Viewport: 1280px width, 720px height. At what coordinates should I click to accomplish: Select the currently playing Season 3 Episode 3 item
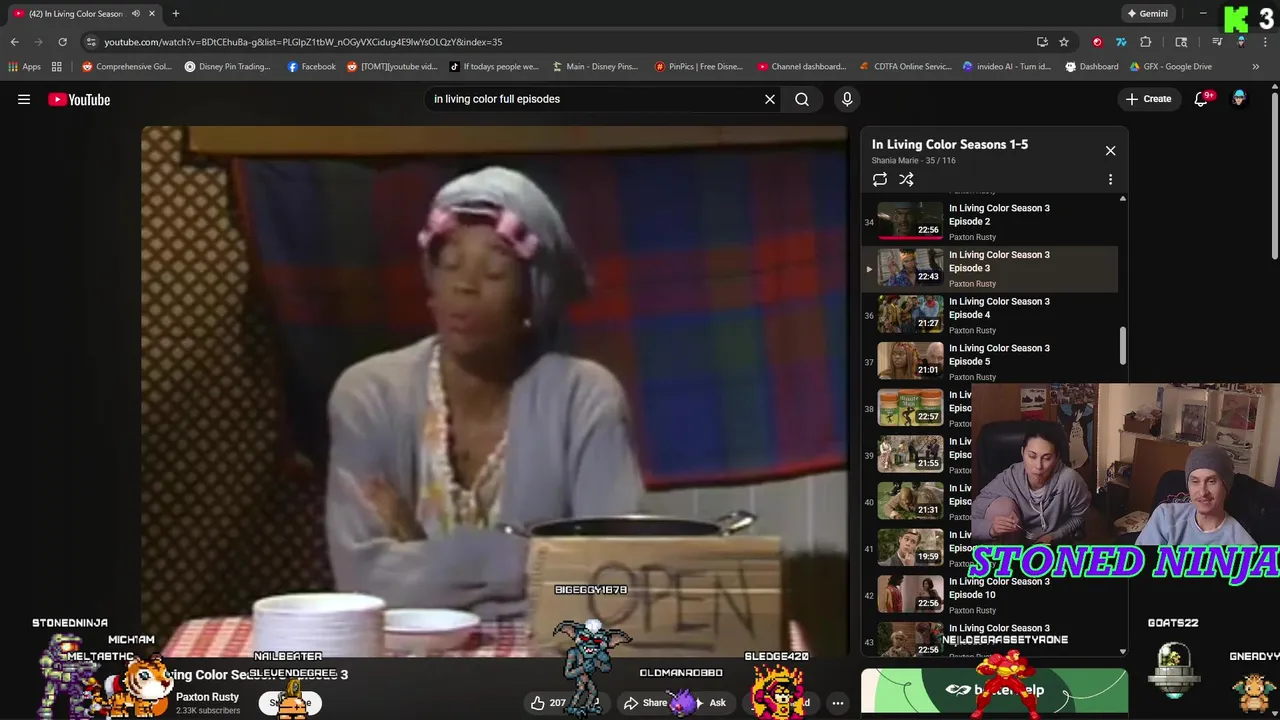[990, 269]
